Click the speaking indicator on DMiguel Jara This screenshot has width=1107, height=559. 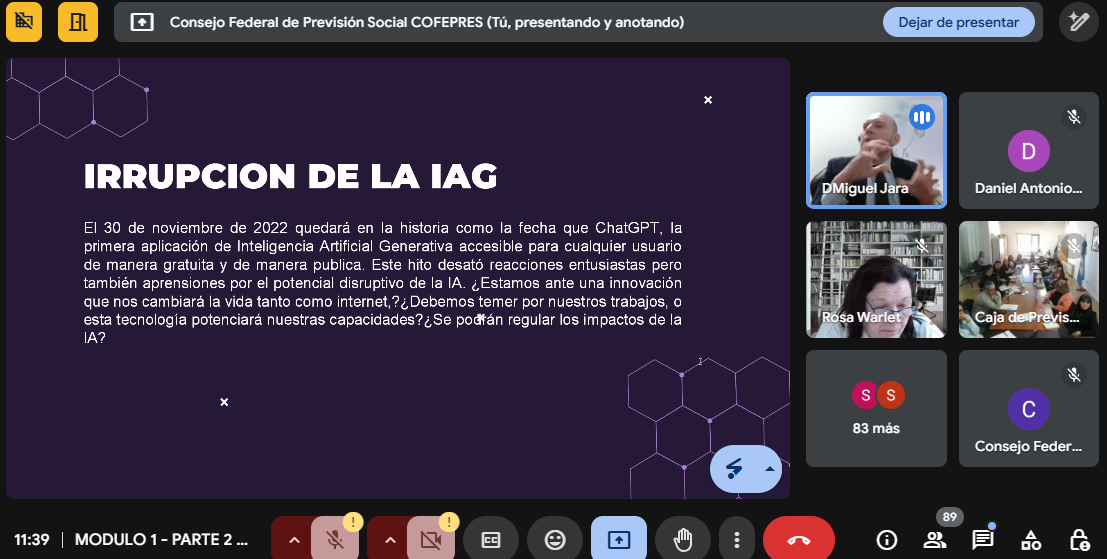[921, 116]
